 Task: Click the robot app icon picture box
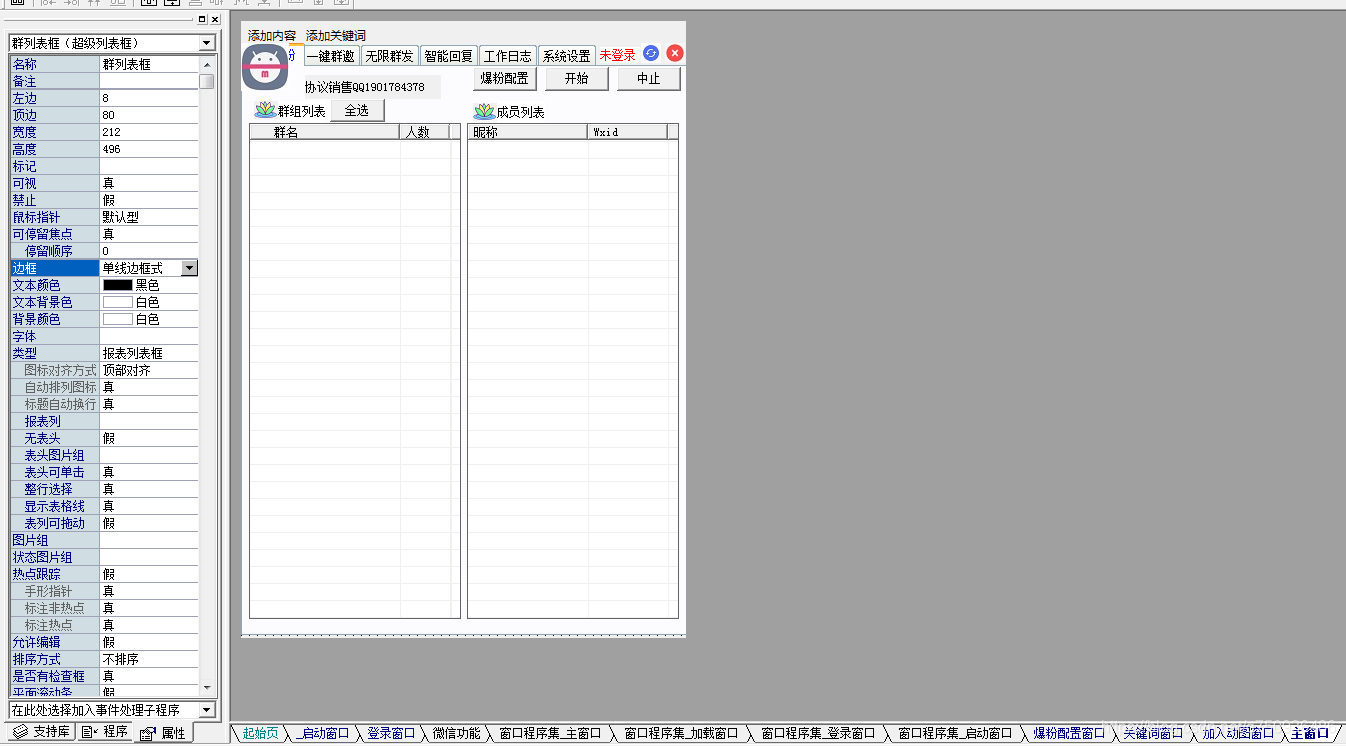(x=266, y=66)
